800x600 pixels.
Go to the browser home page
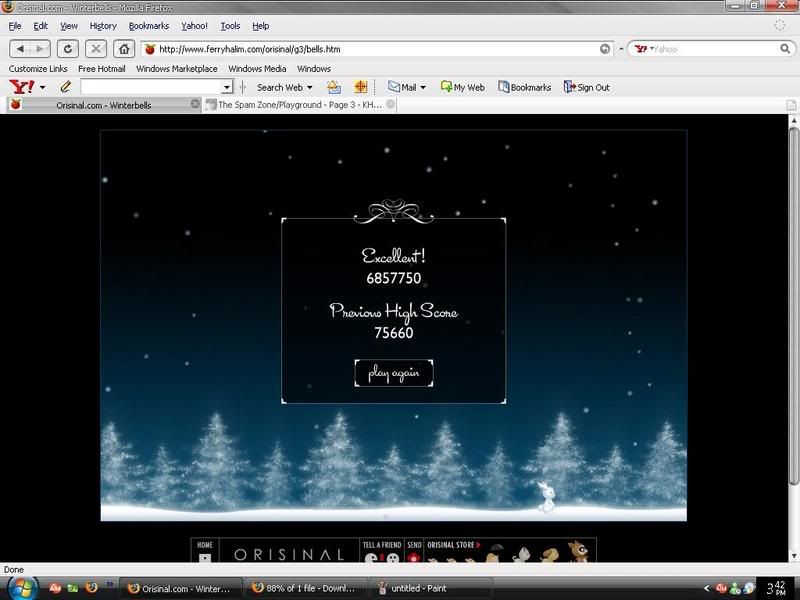click(x=124, y=49)
